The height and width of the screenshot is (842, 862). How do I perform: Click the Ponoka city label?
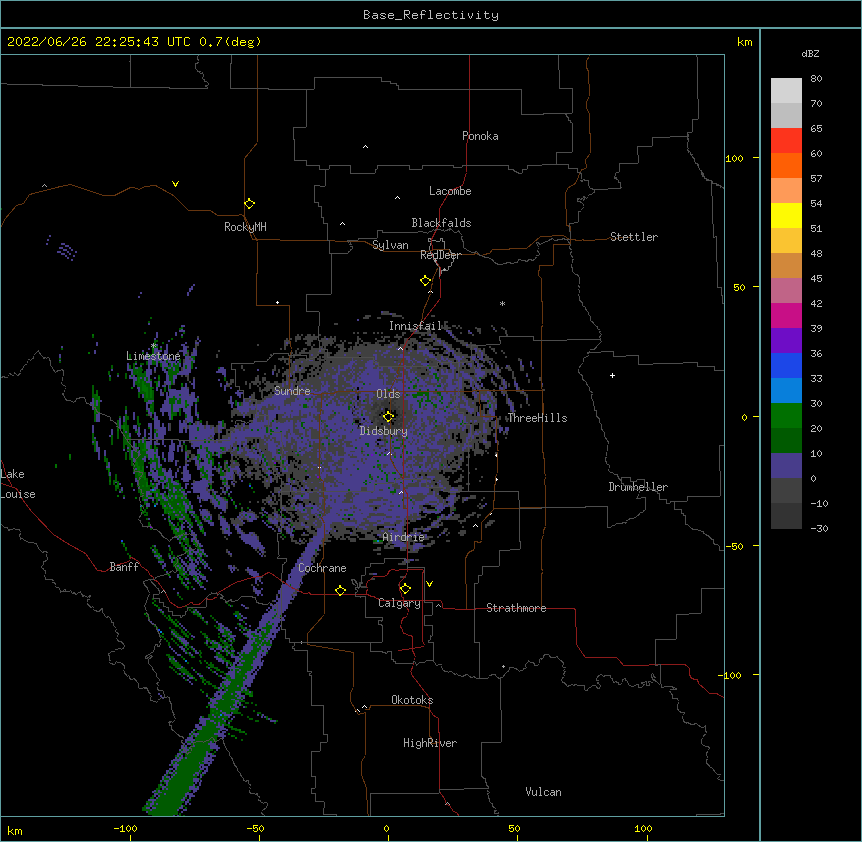click(480, 136)
